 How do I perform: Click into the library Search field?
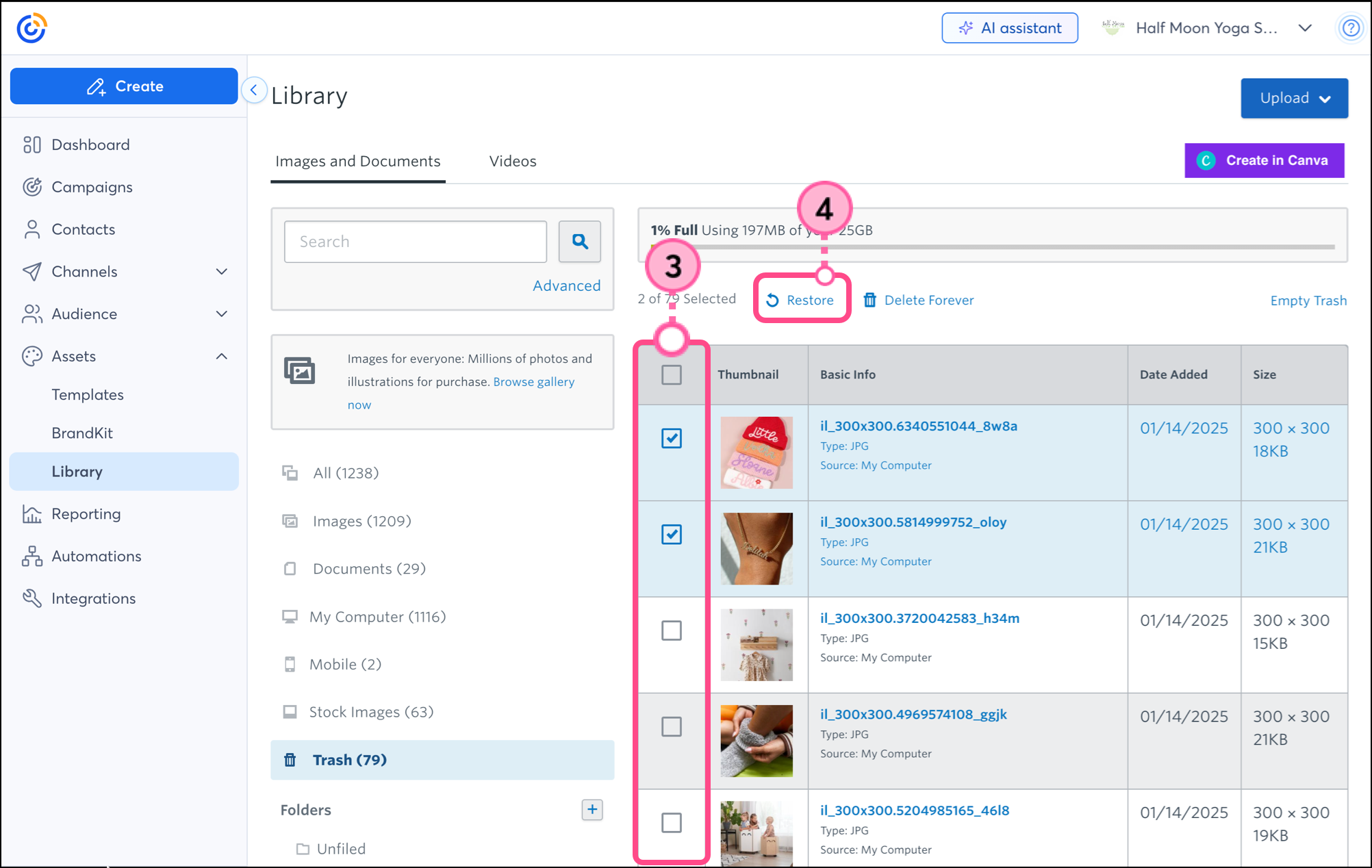pyautogui.click(x=415, y=242)
